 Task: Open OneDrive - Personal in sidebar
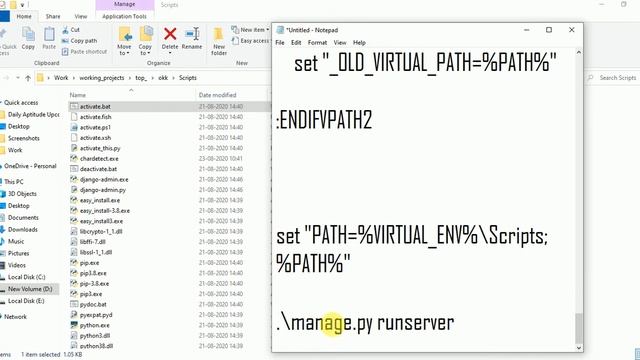(30, 166)
